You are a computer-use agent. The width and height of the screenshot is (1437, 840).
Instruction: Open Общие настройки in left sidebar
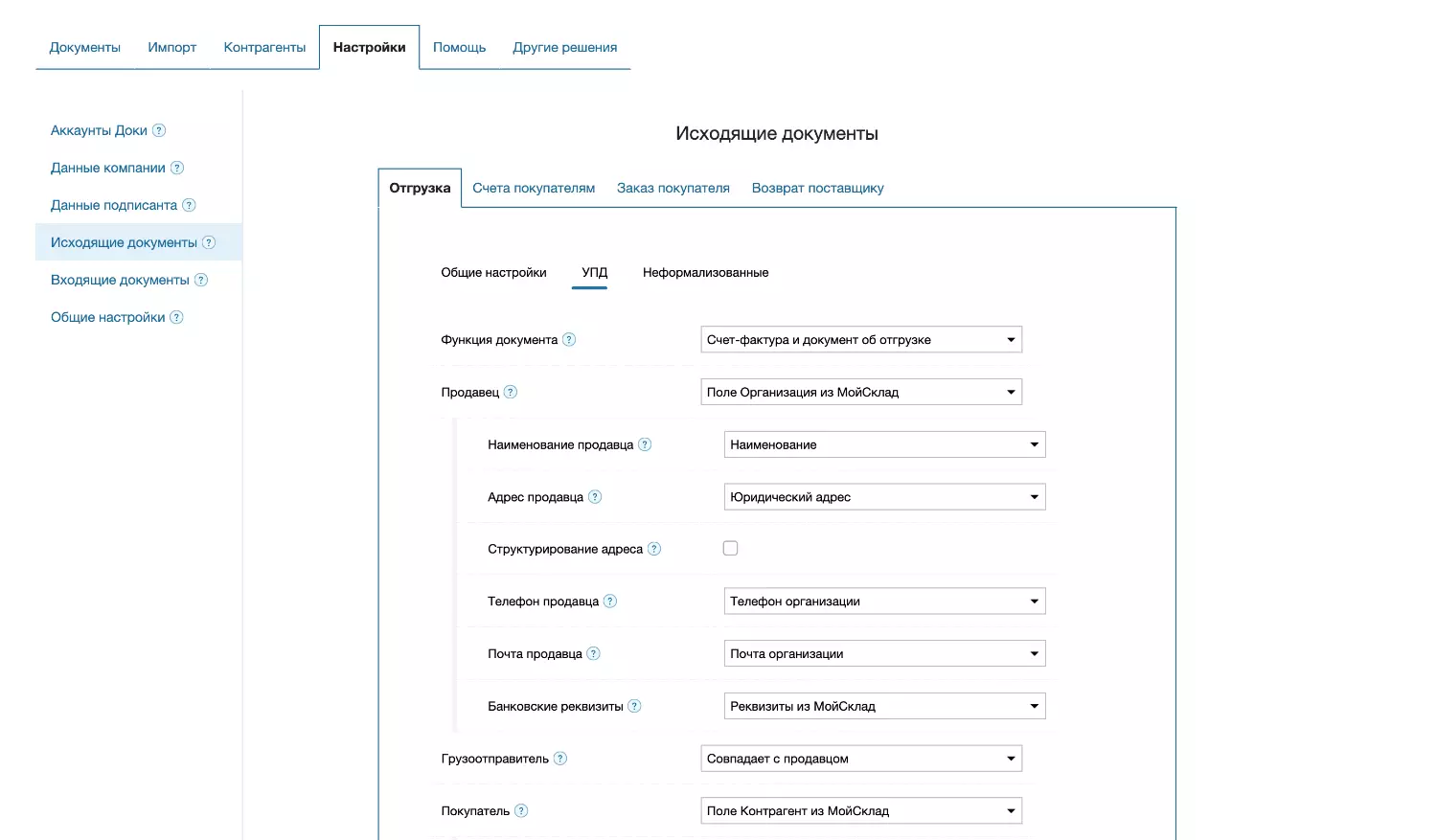point(107,317)
